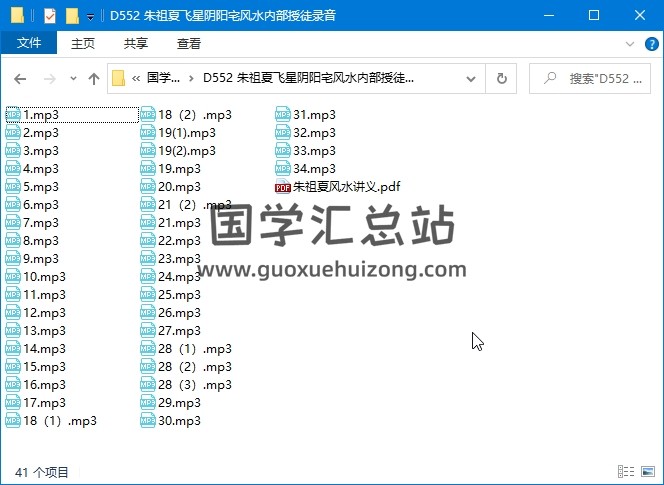
Task: Open the recent locations dropdown arrow
Action: coord(73,78)
